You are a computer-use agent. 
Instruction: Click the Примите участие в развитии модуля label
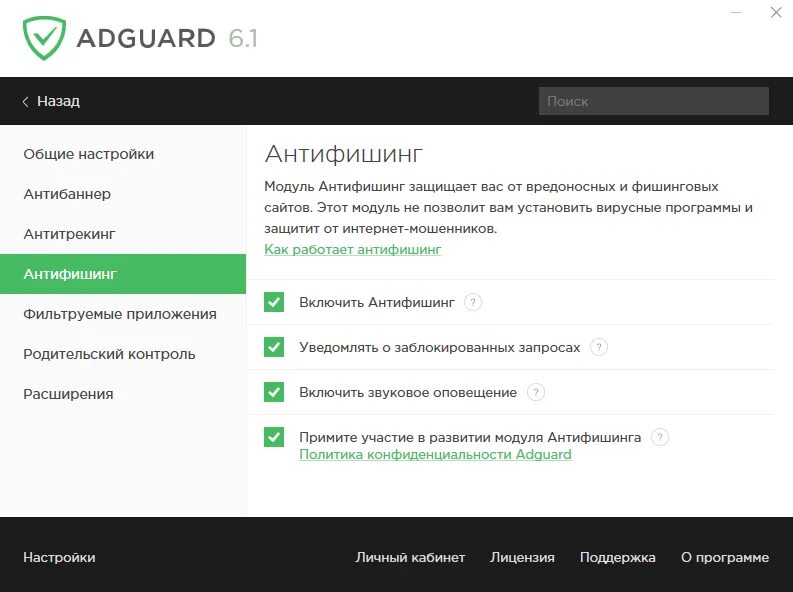pyautogui.click(x=470, y=437)
